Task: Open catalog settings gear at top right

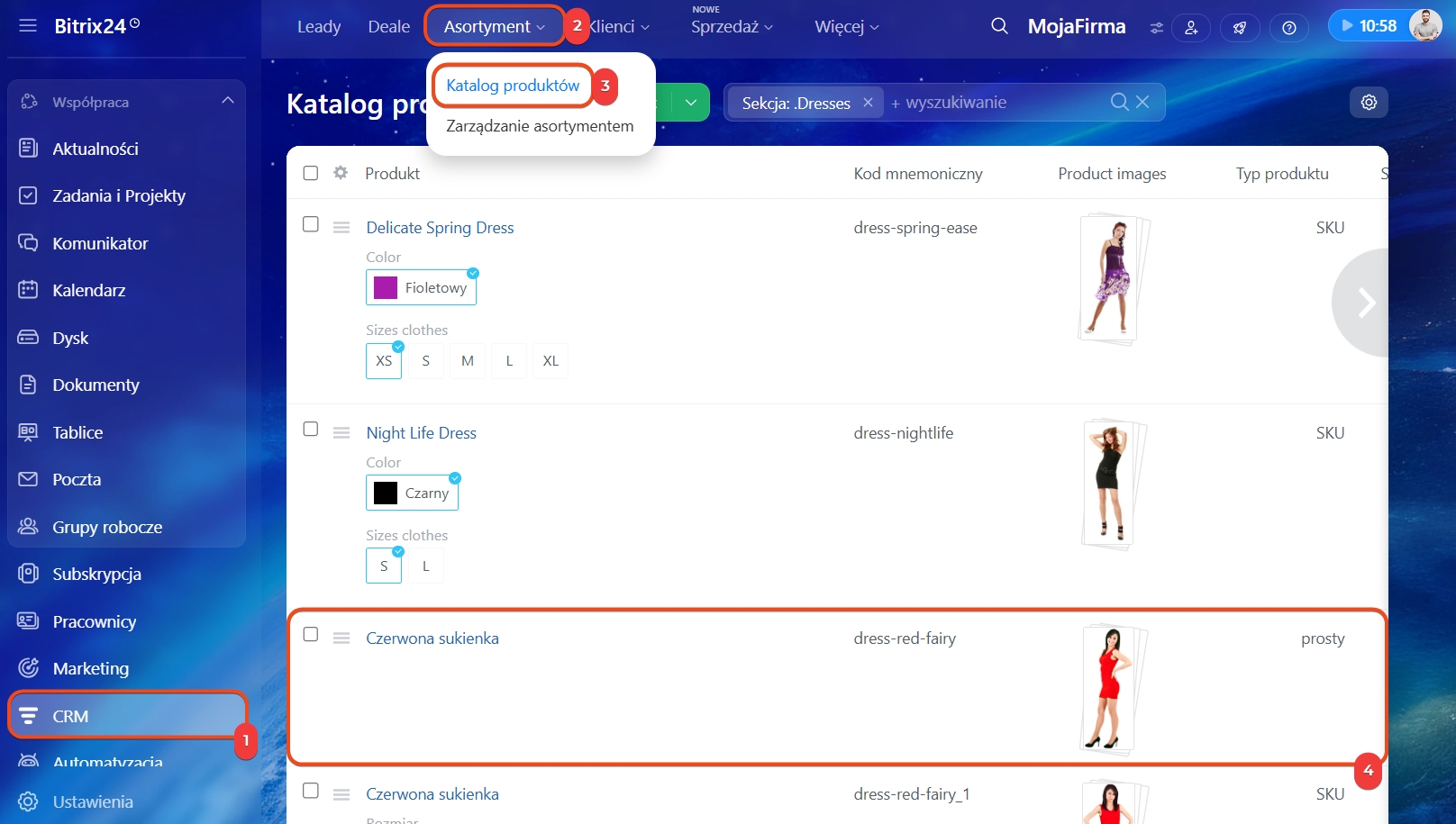Action: coord(1369,103)
